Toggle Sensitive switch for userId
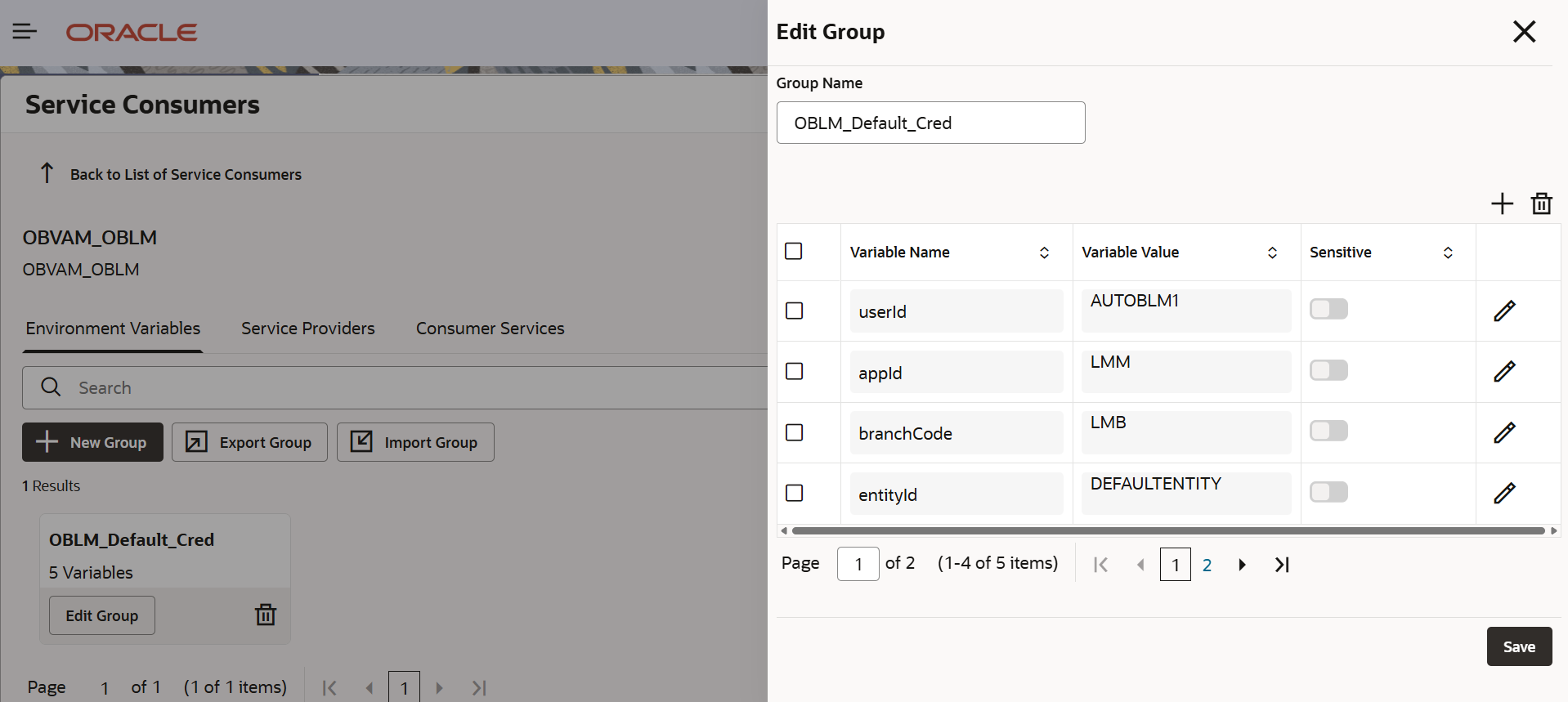Image resolution: width=1568 pixels, height=702 pixels. [1328, 309]
